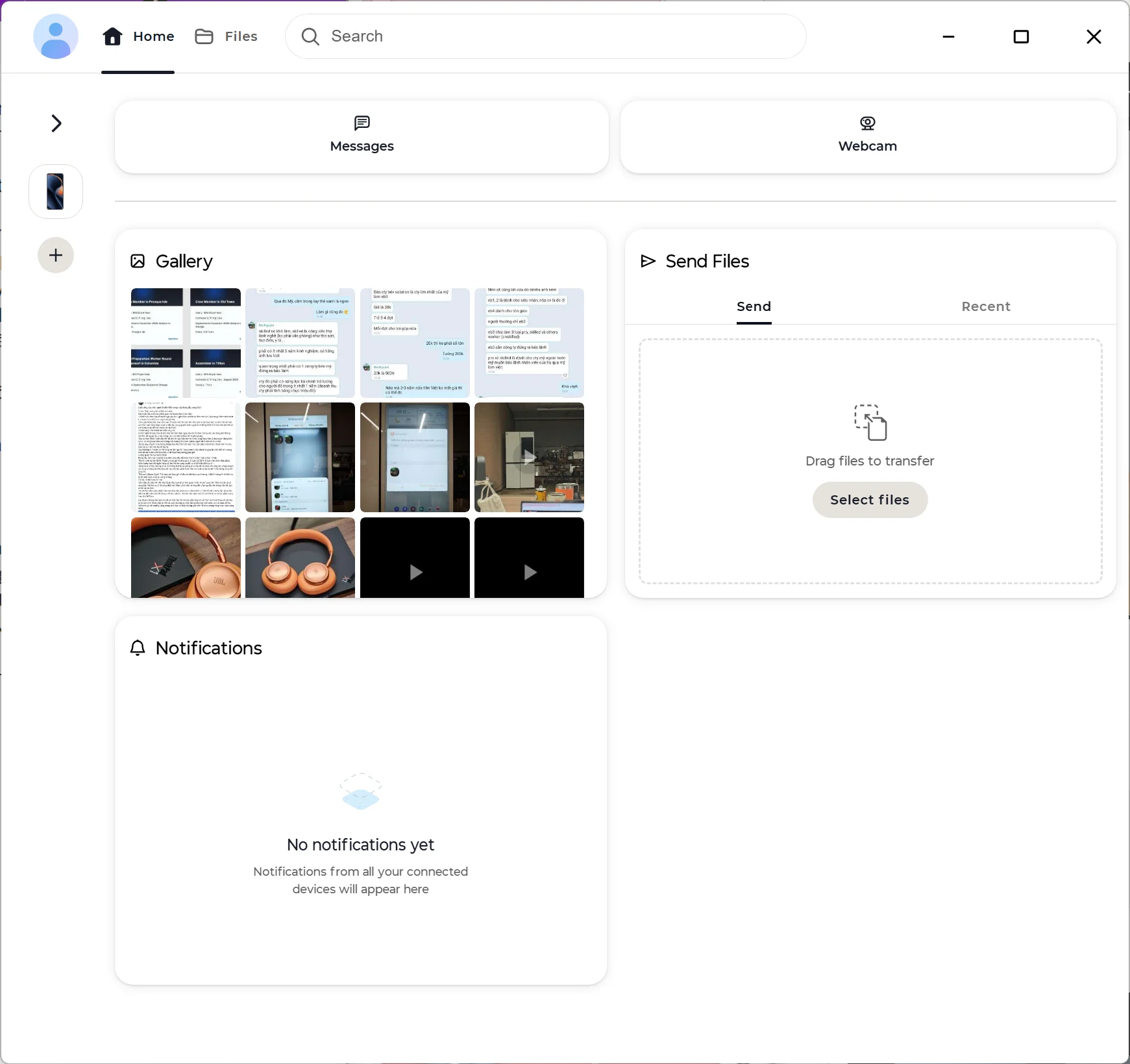This screenshot has height=1064, width=1130.
Task: Click the Webcam camera icon
Action: (868, 123)
